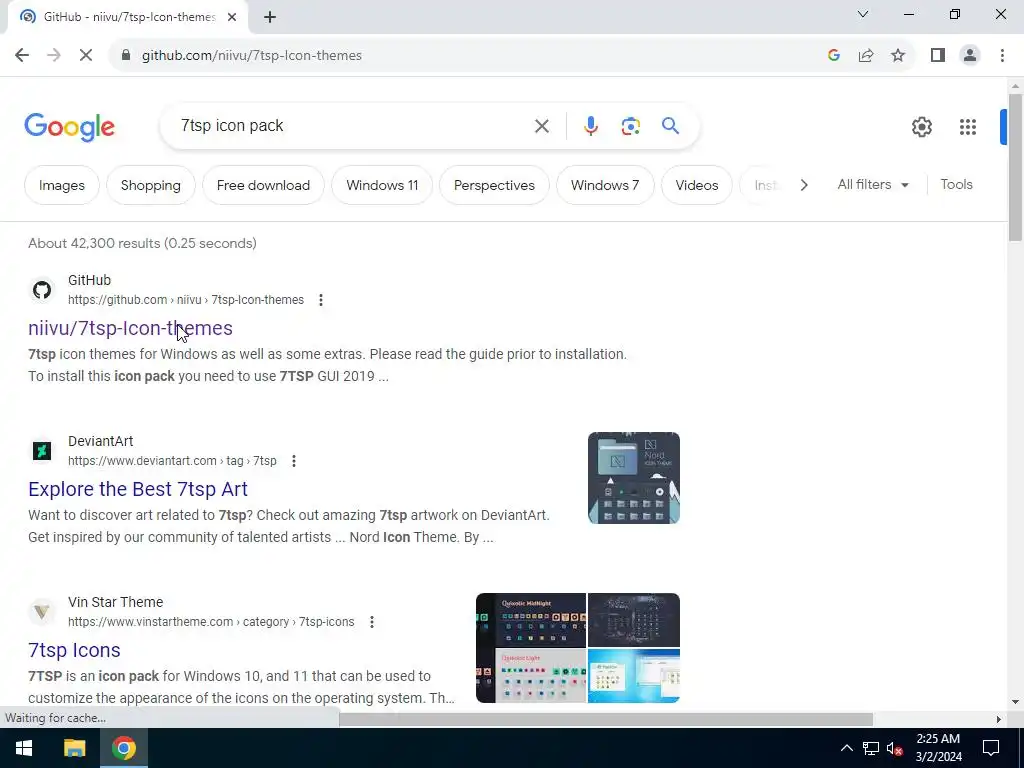Close the GitHub 7tsp-Icon-themes tab
The image size is (1024, 768).
coord(232,17)
